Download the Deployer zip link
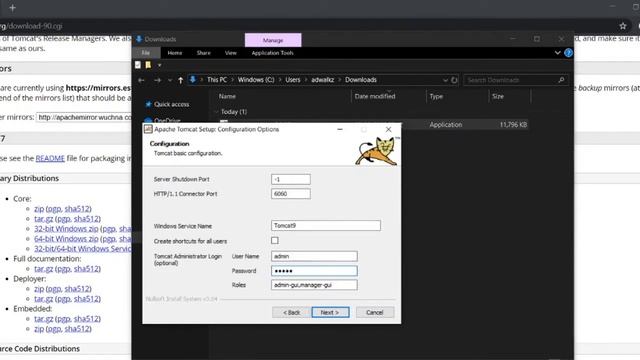The height and width of the screenshot is (360, 640). [x=39, y=289]
